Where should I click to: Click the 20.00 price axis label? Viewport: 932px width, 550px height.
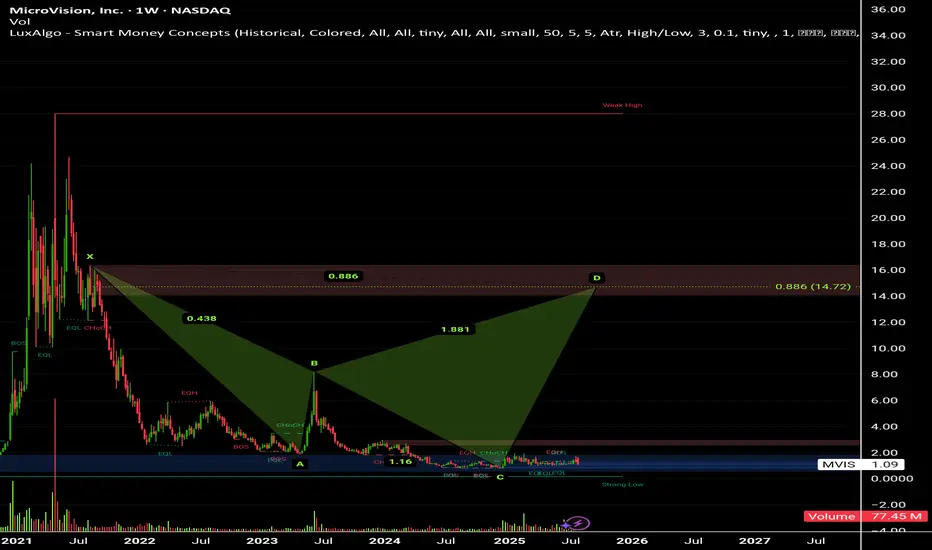coord(888,218)
